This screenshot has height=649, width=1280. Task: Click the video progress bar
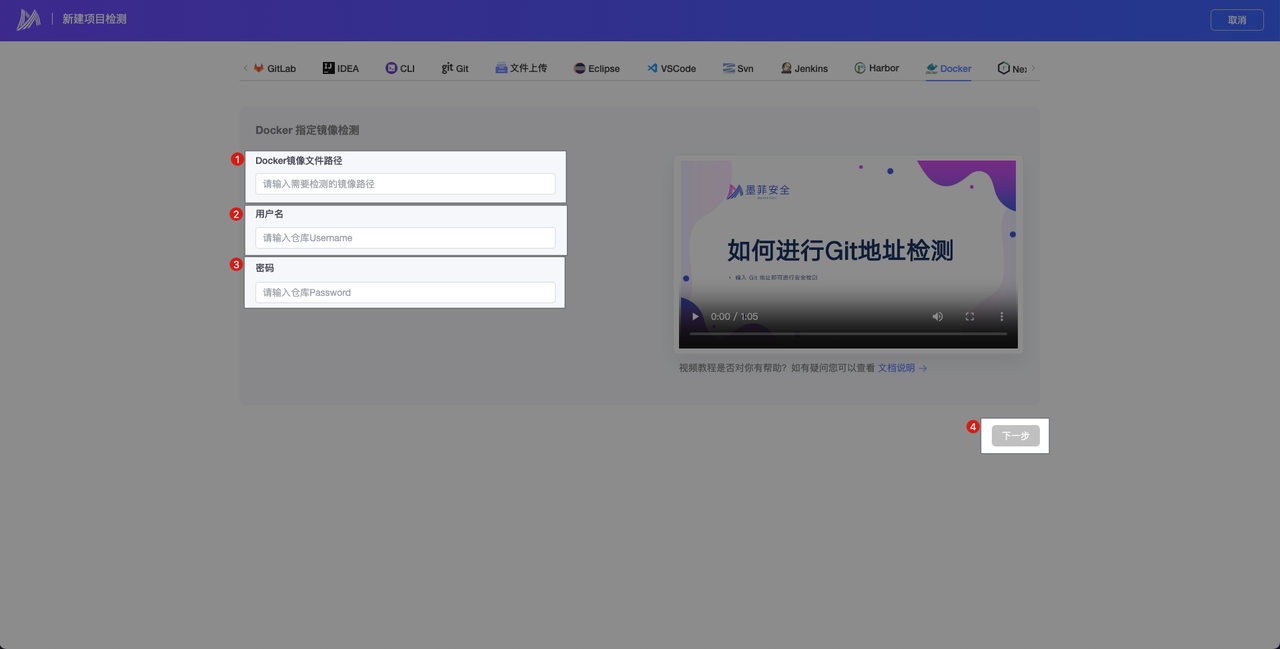click(848, 334)
